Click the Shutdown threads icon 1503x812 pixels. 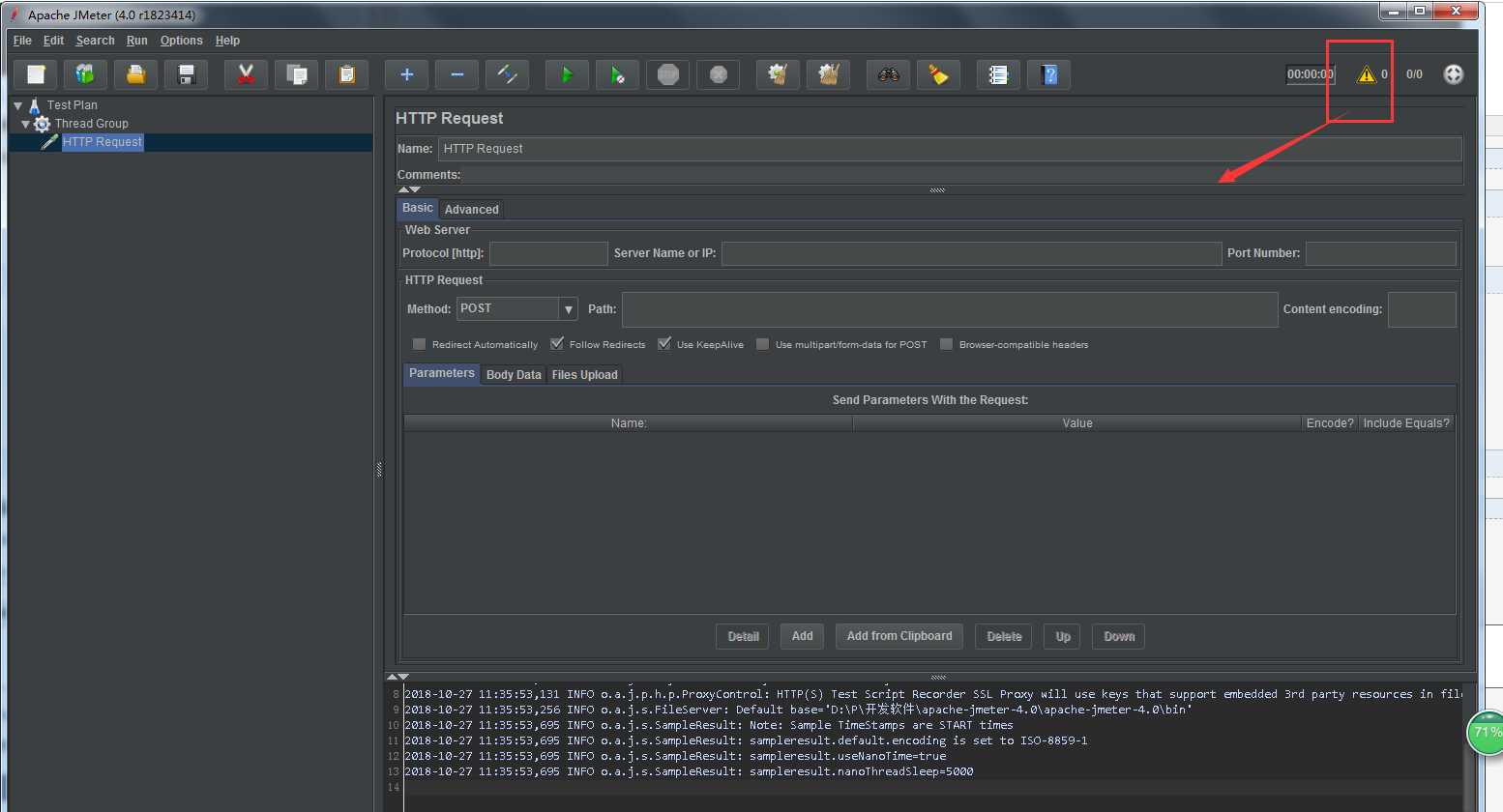point(718,74)
